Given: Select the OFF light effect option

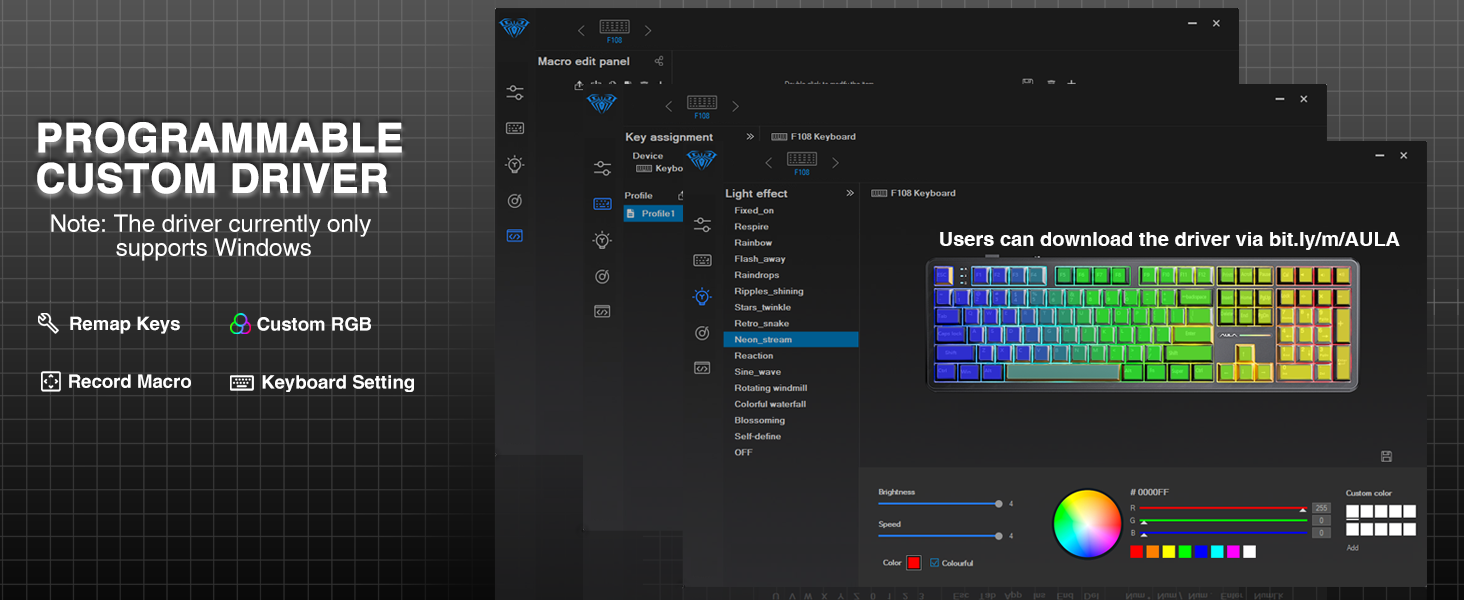Looking at the screenshot, I should [743, 452].
